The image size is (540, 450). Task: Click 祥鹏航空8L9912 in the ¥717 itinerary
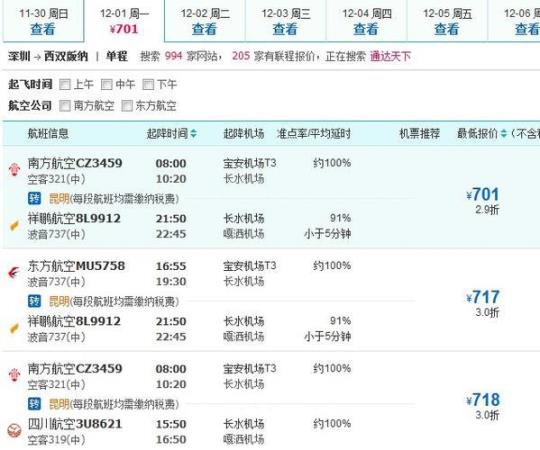pyautogui.click(x=74, y=322)
